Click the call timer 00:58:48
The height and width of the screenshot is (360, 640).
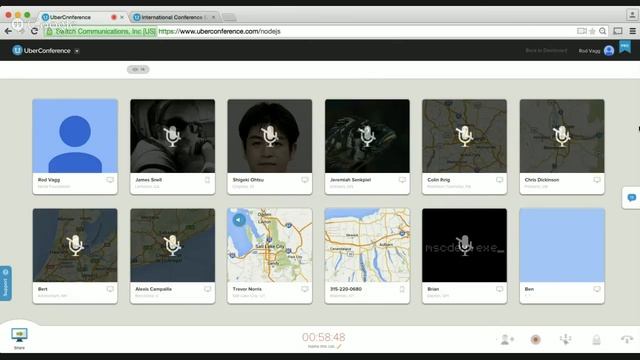324,337
